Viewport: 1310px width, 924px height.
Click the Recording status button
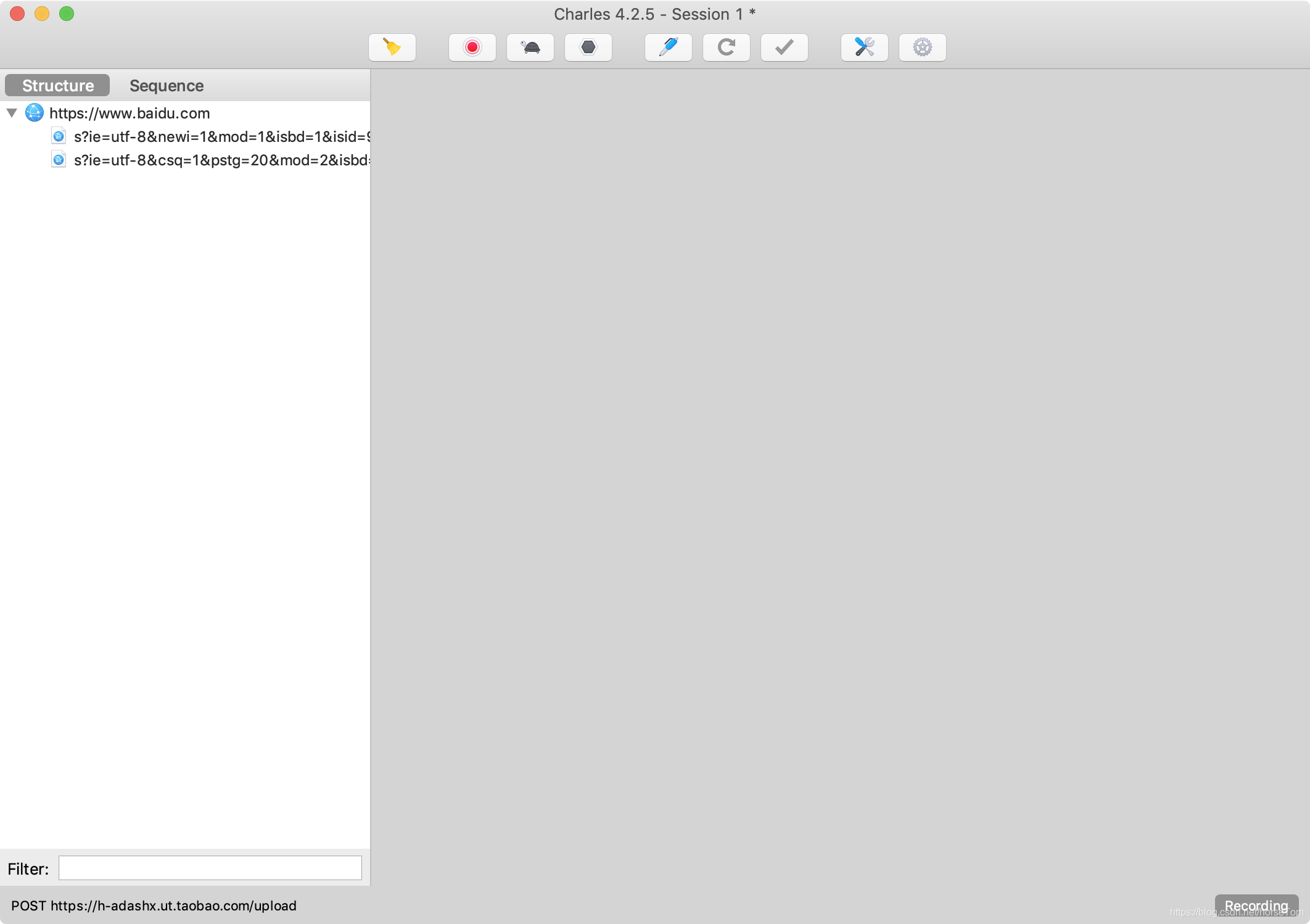[x=1256, y=905]
